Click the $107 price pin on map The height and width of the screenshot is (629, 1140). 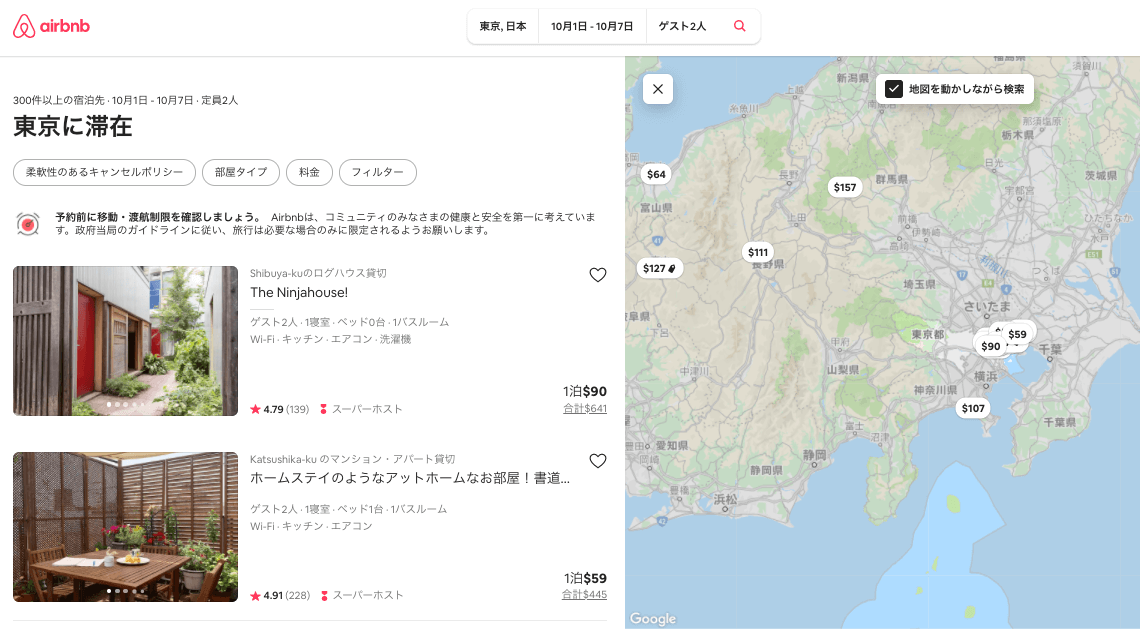tap(973, 408)
